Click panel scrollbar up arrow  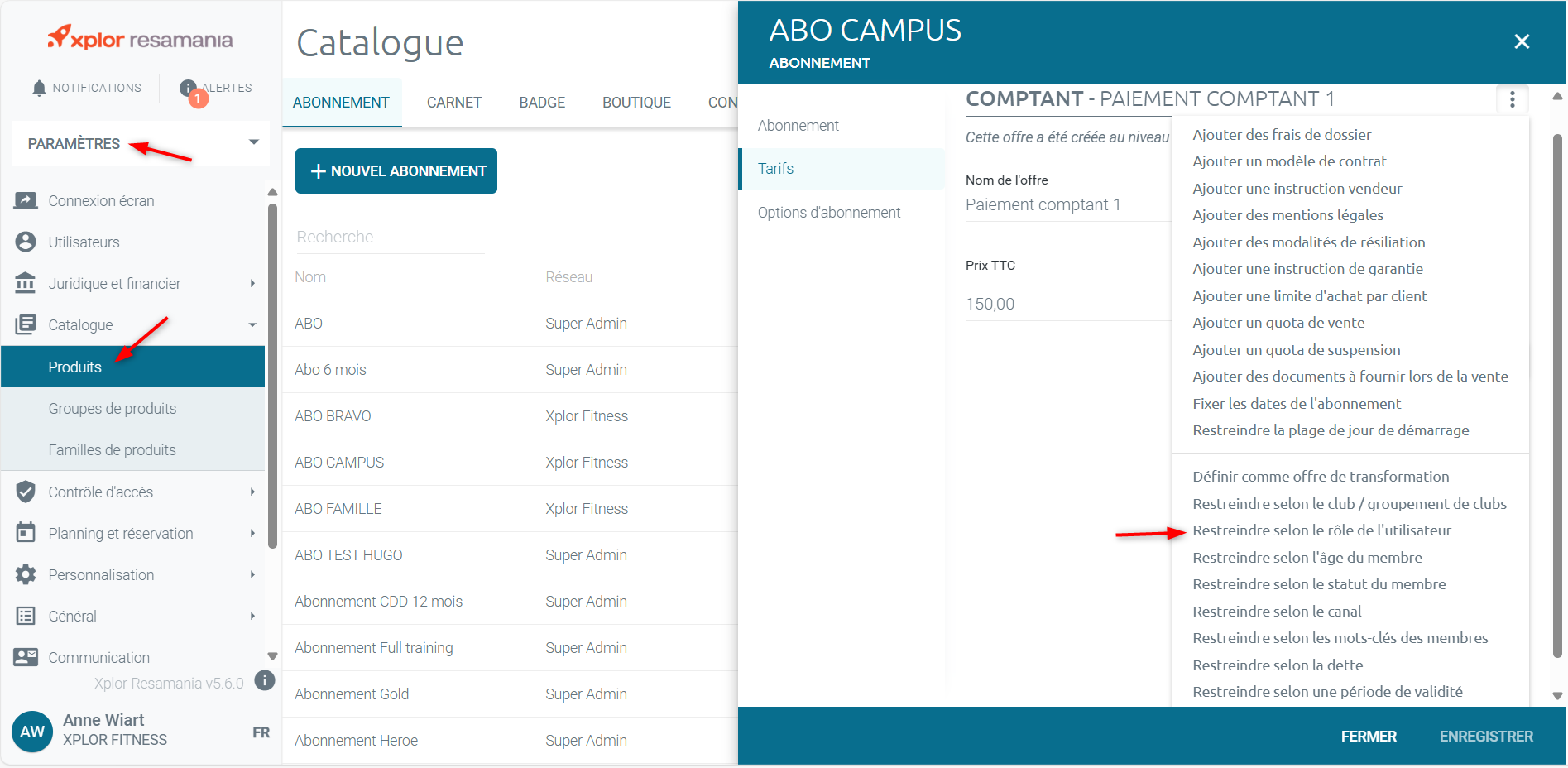pos(1557,97)
